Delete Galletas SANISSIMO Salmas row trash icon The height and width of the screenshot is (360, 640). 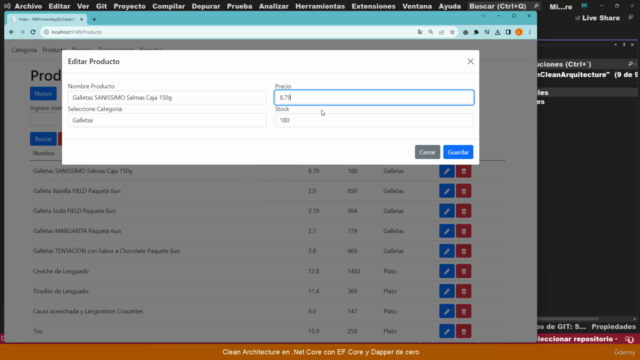464,171
